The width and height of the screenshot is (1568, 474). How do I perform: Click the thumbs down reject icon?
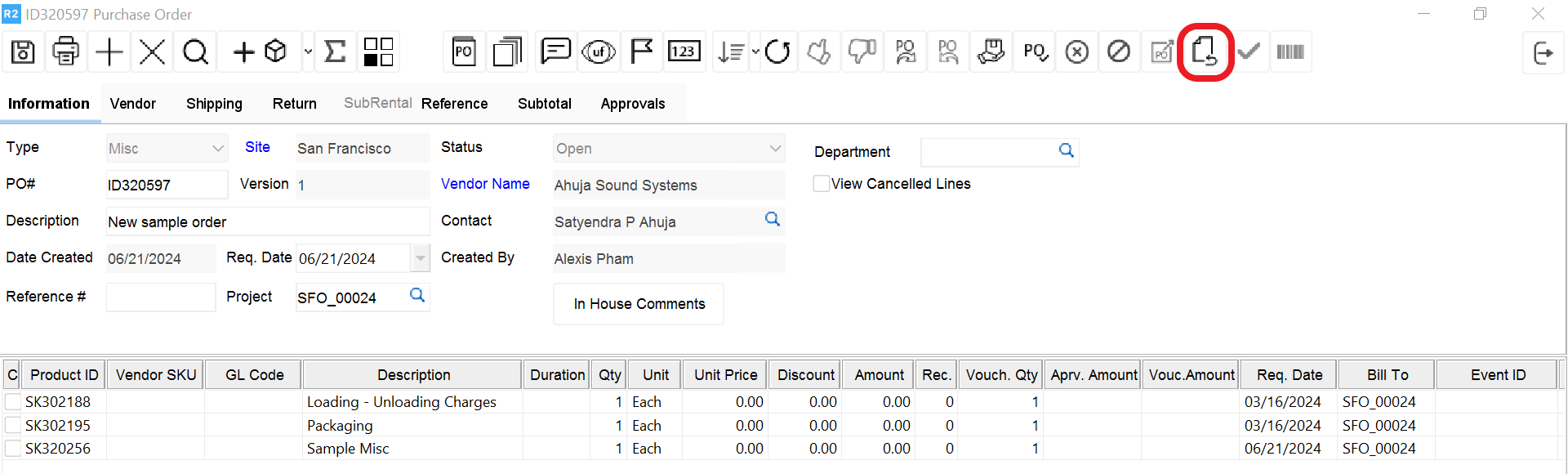[x=862, y=52]
